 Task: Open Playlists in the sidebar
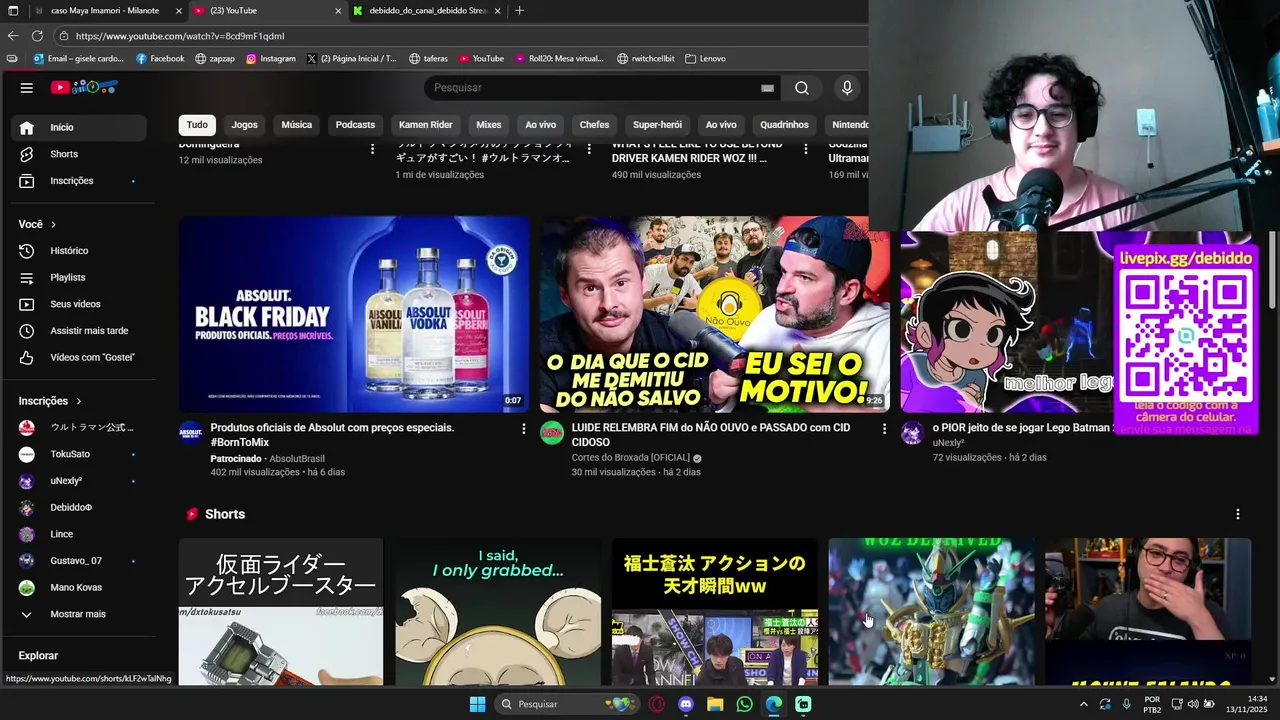pos(78,277)
